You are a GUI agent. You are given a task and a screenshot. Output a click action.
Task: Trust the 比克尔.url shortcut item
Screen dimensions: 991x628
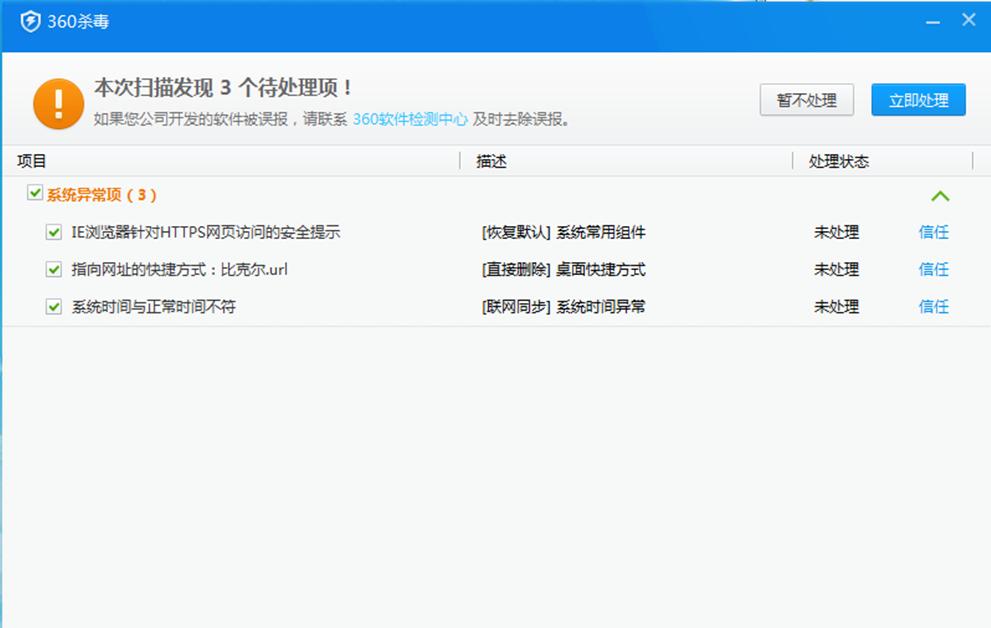[x=933, y=269]
